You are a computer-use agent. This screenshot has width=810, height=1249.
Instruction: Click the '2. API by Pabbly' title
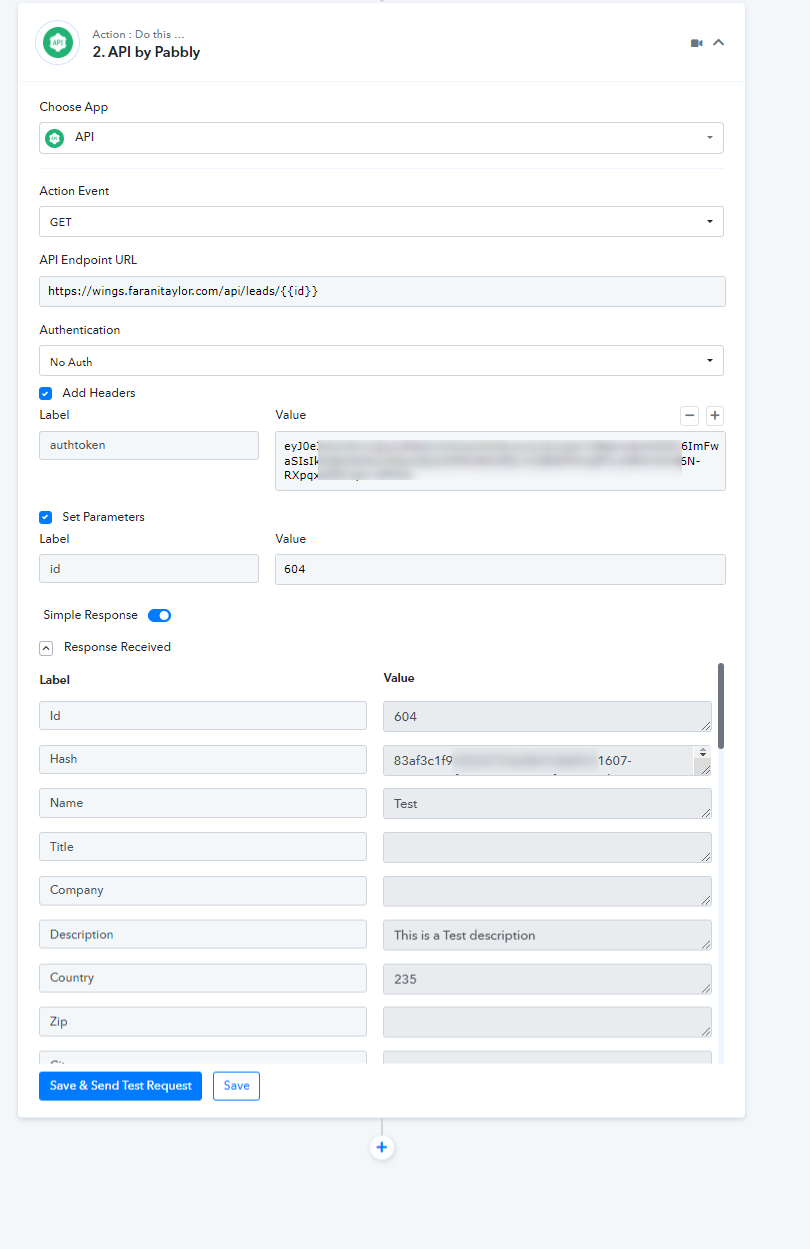click(146, 52)
